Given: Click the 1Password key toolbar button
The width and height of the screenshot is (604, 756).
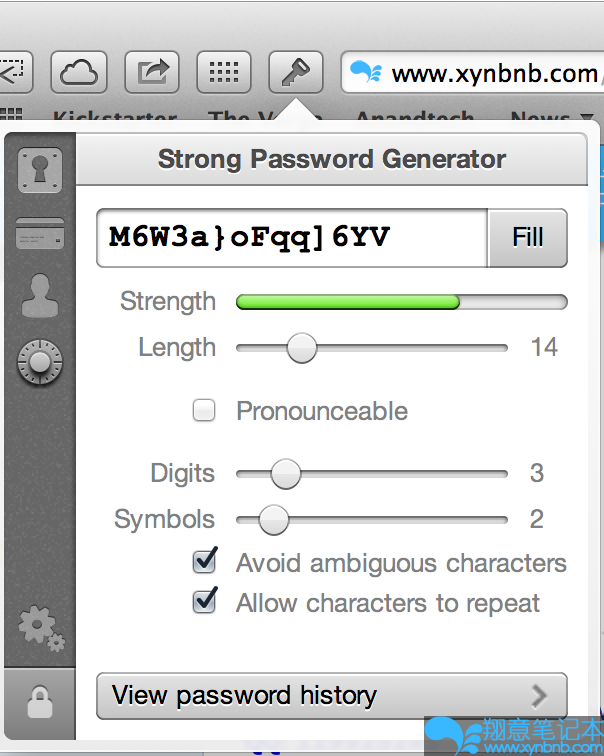Looking at the screenshot, I should (x=295, y=71).
